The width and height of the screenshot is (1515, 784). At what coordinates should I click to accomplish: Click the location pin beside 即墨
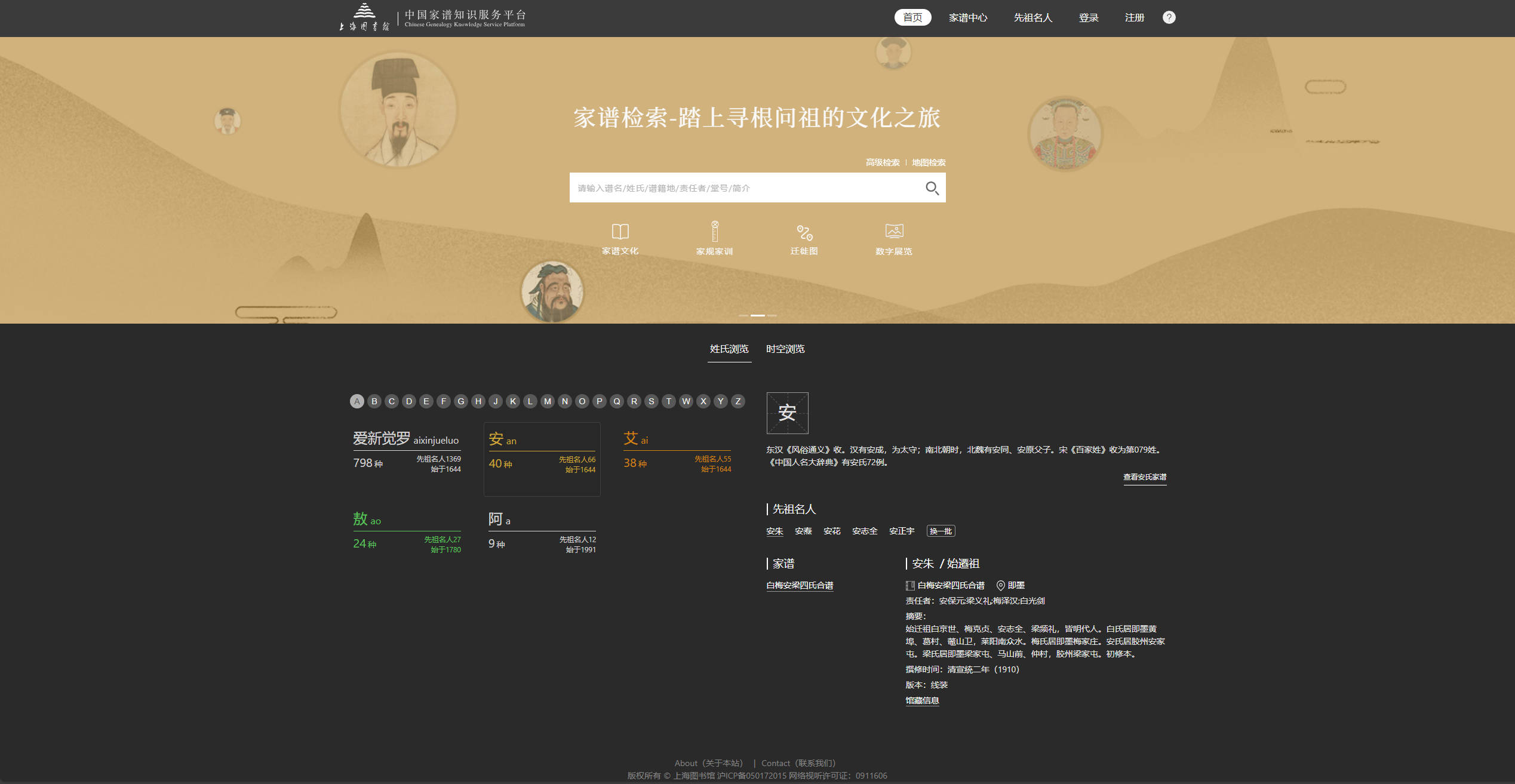(1000, 585)
